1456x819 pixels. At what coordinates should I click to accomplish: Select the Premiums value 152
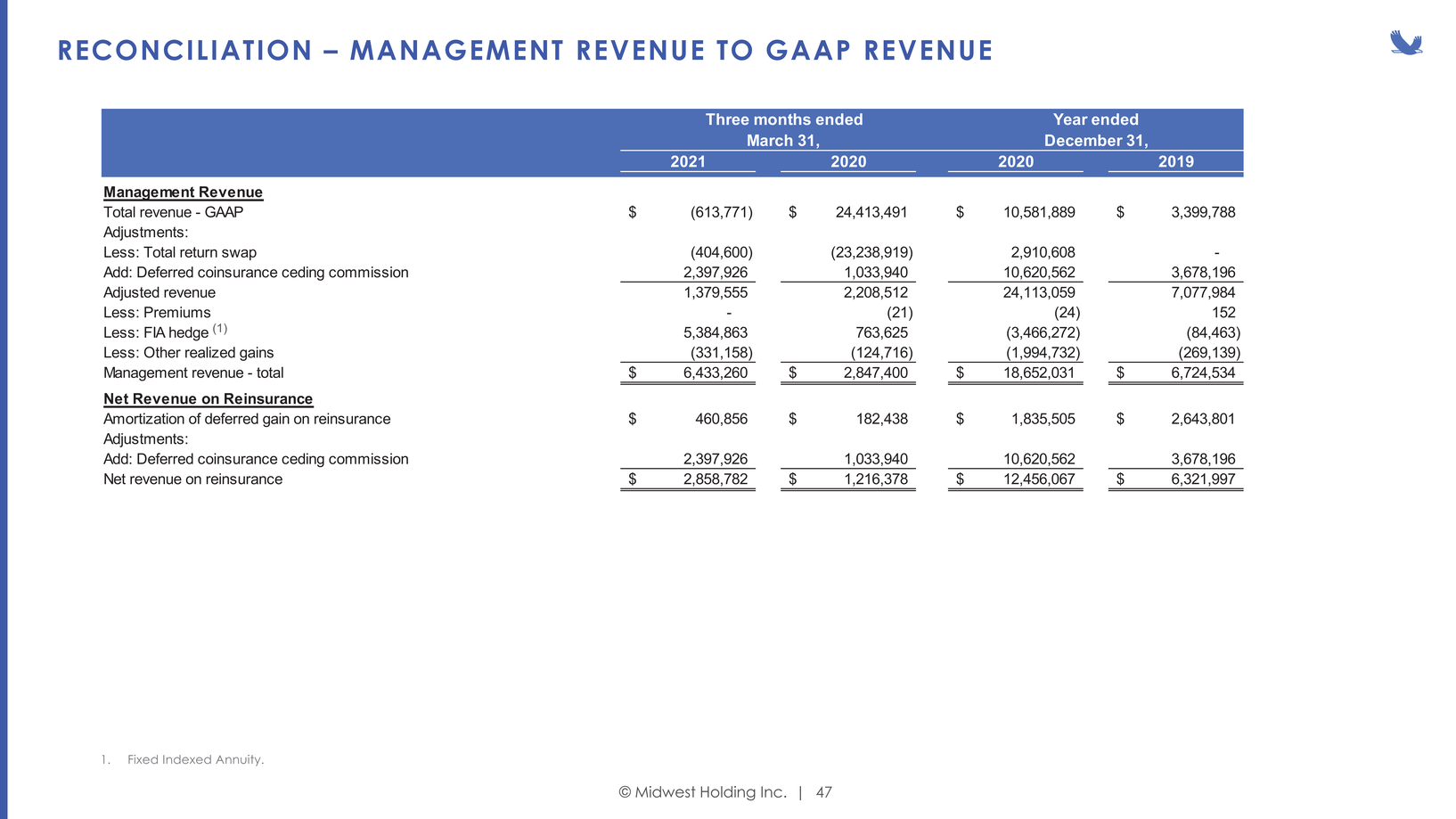pos(1223,313)
